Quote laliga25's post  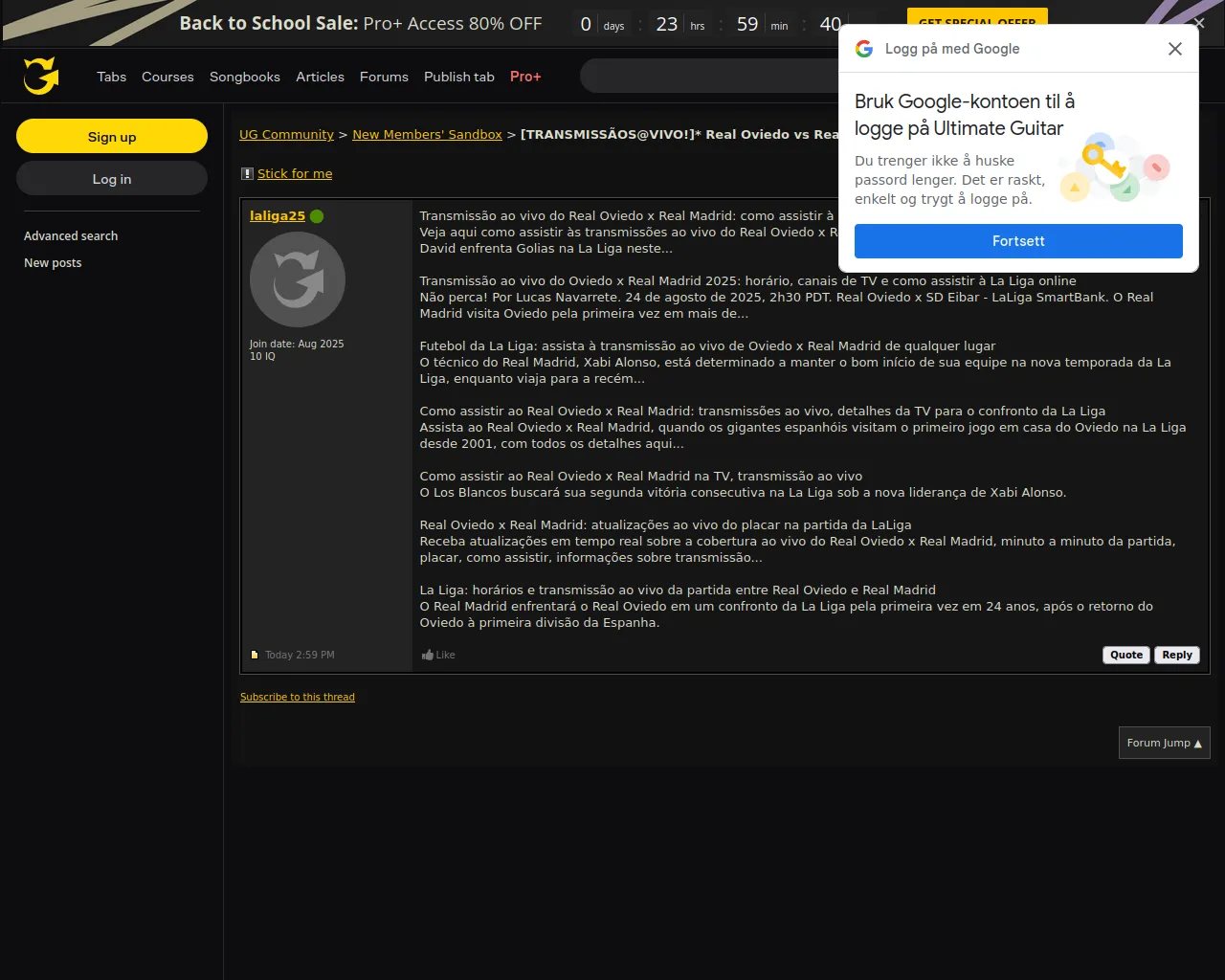[x=1126, y=656]
